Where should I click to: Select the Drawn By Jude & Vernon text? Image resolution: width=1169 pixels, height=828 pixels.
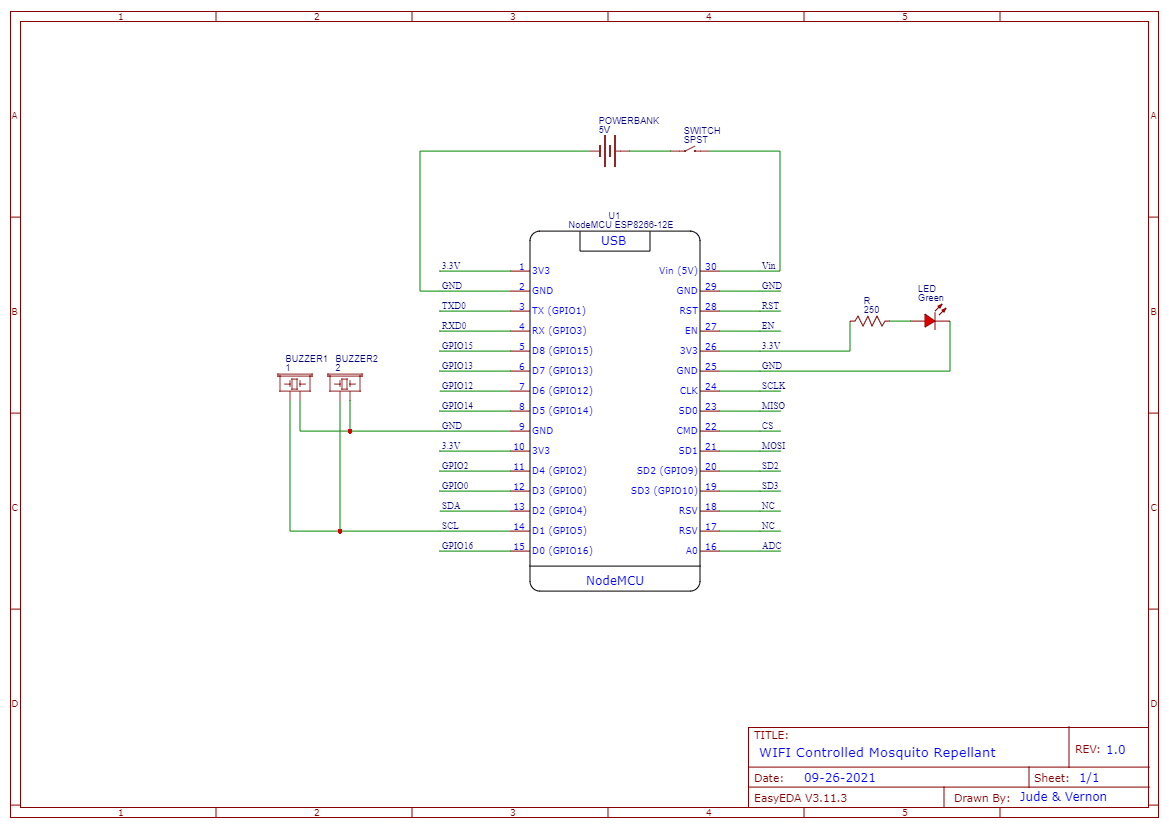(1062, 797)
